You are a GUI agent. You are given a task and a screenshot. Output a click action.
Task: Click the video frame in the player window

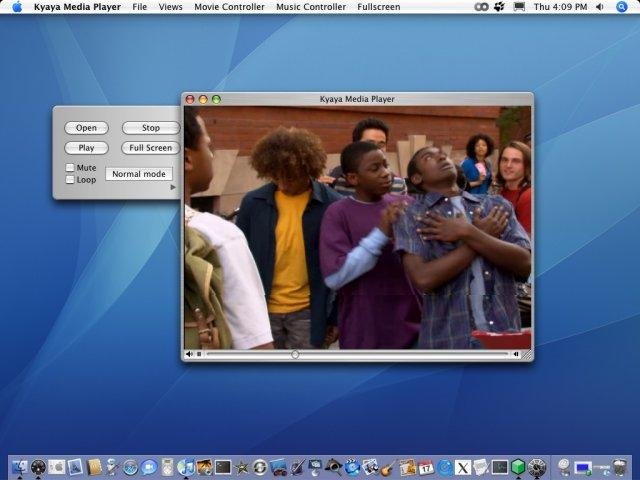click(358, 228)
